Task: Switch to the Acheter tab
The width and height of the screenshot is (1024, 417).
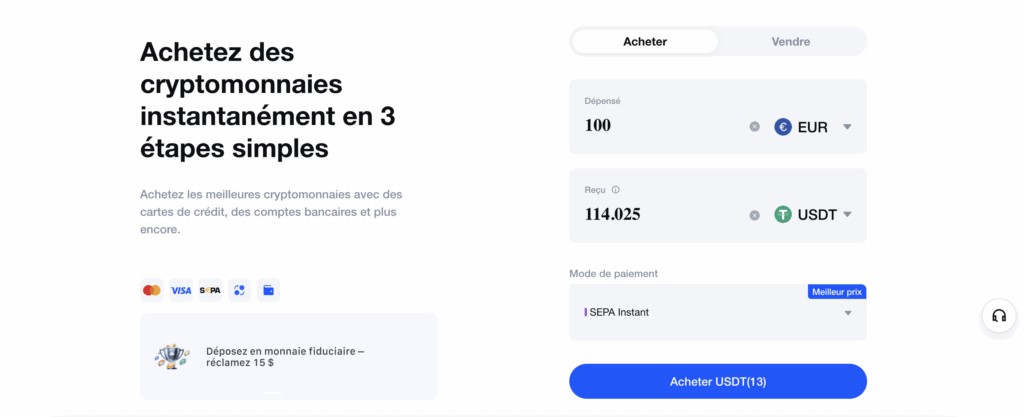Action: (x=645, y=42)
